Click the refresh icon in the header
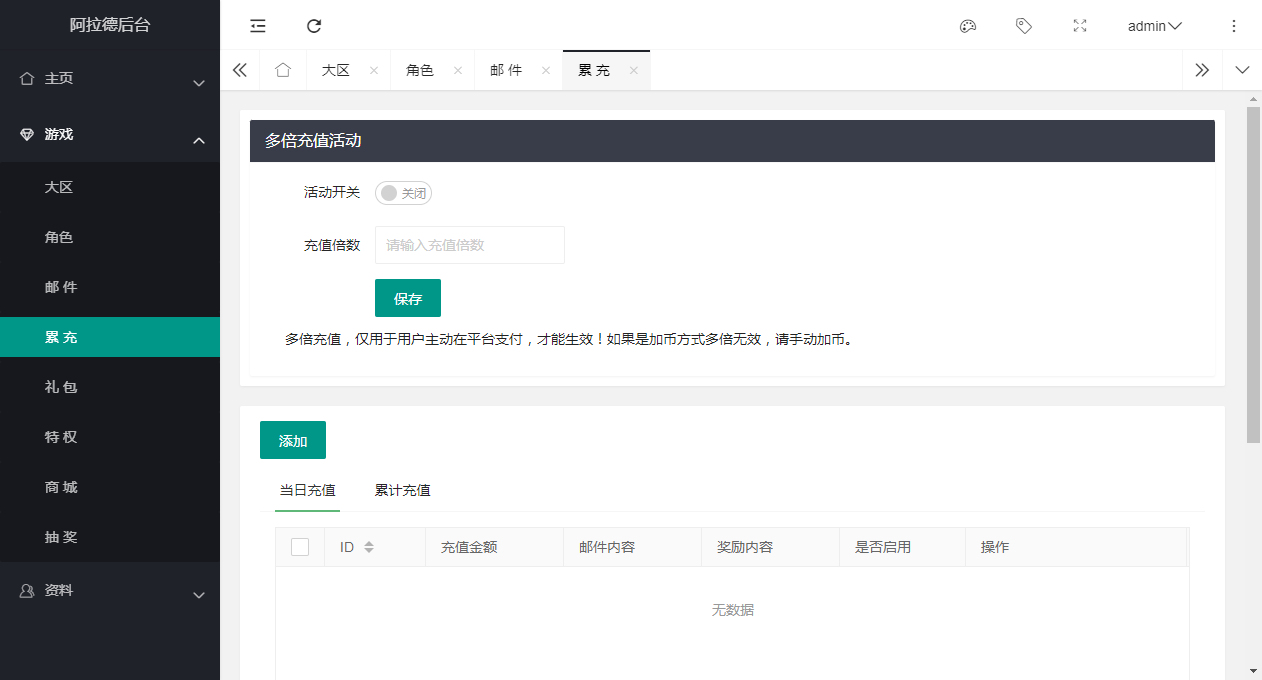The width and height of the screenshot is (1262, 680). click(x=314, y=26)
